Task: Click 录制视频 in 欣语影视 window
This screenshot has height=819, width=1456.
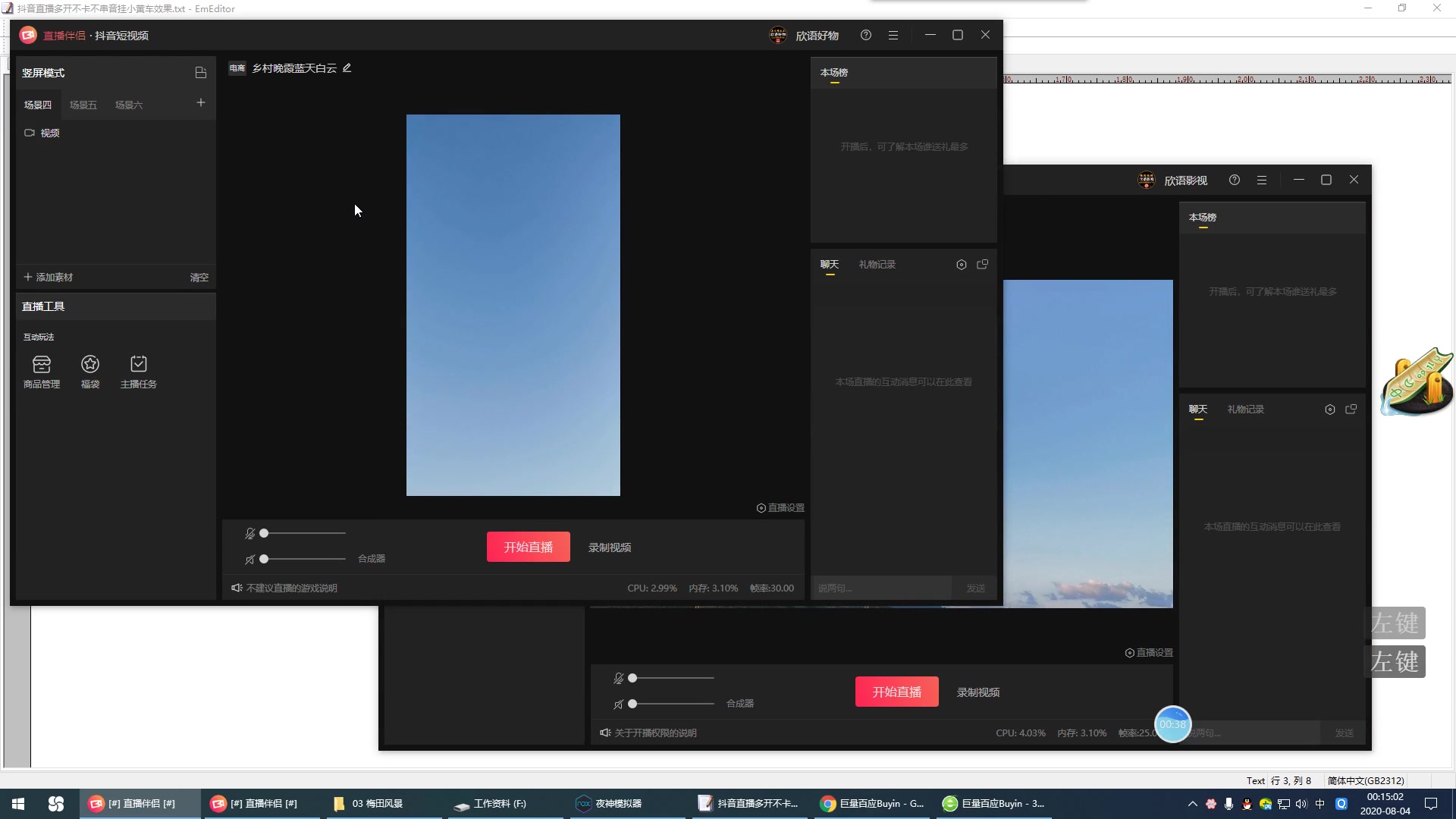Action: [978, 692]
